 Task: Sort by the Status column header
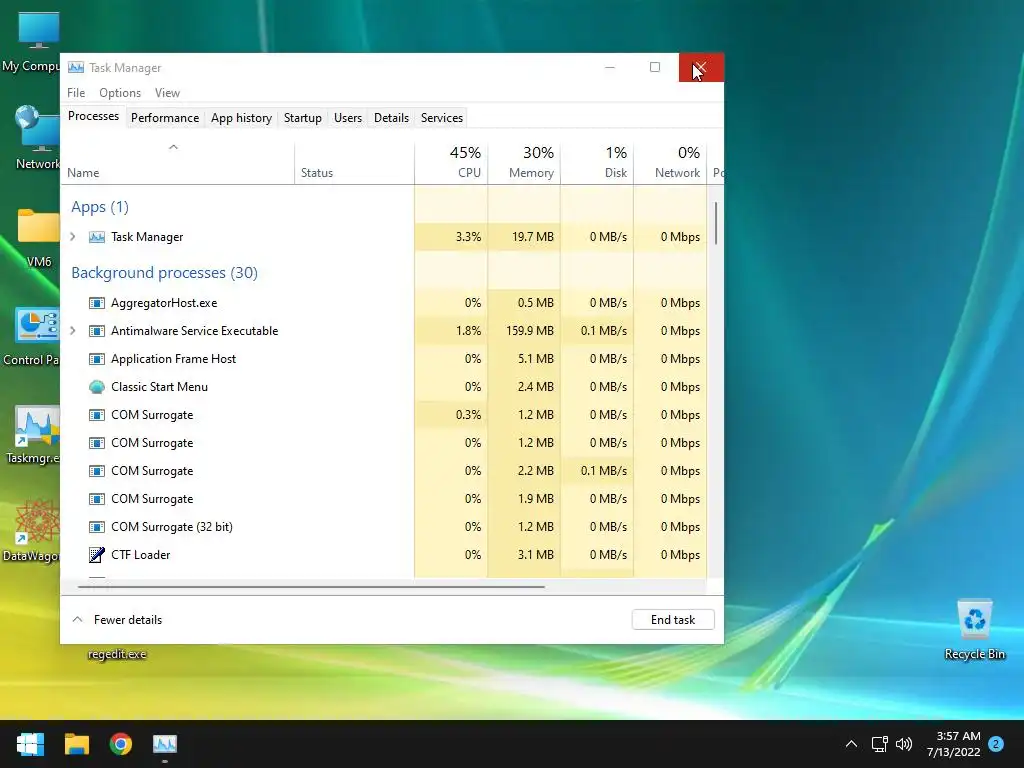(x=355, y=162)
